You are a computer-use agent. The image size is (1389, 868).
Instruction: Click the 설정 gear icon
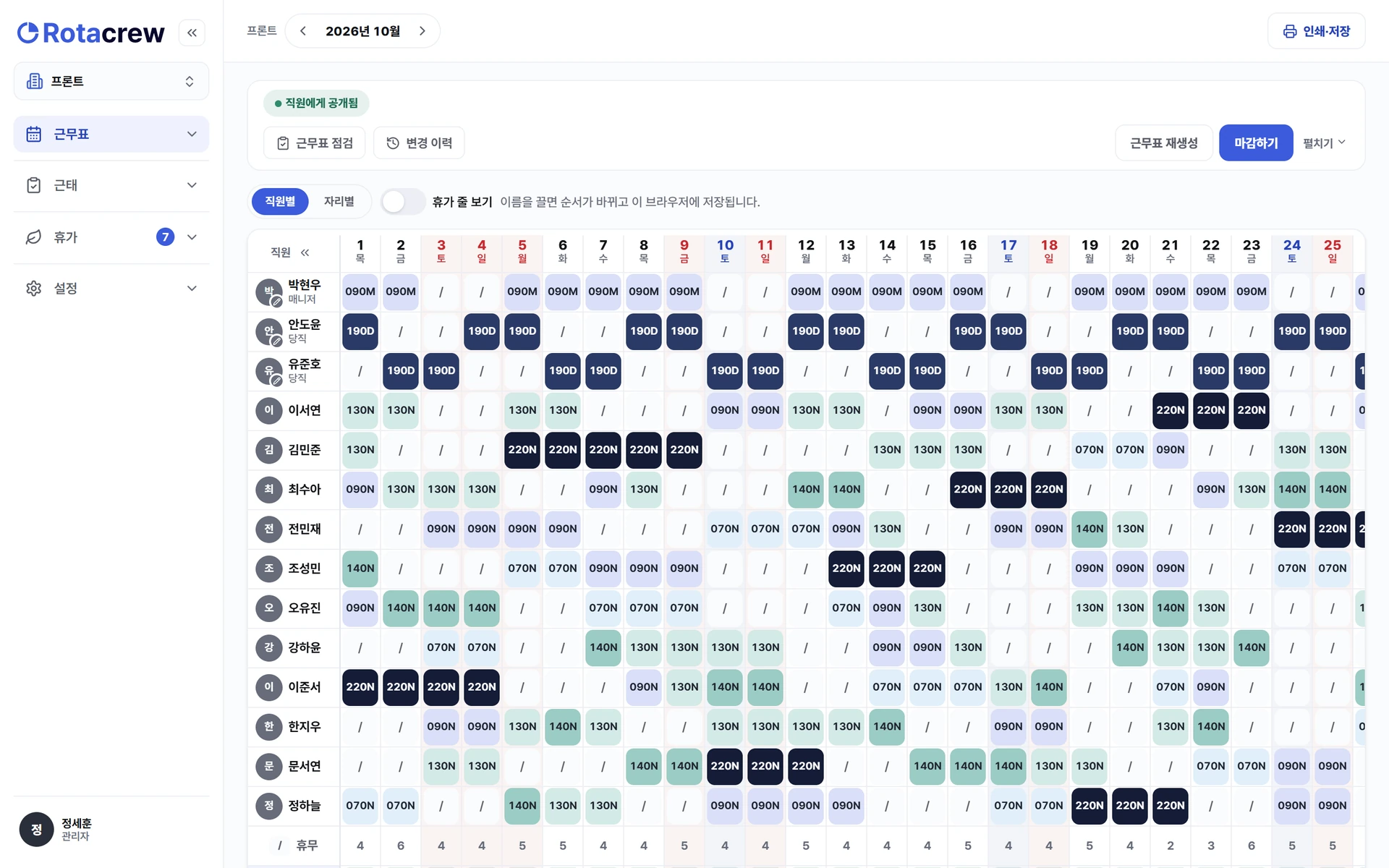[33, 289]
